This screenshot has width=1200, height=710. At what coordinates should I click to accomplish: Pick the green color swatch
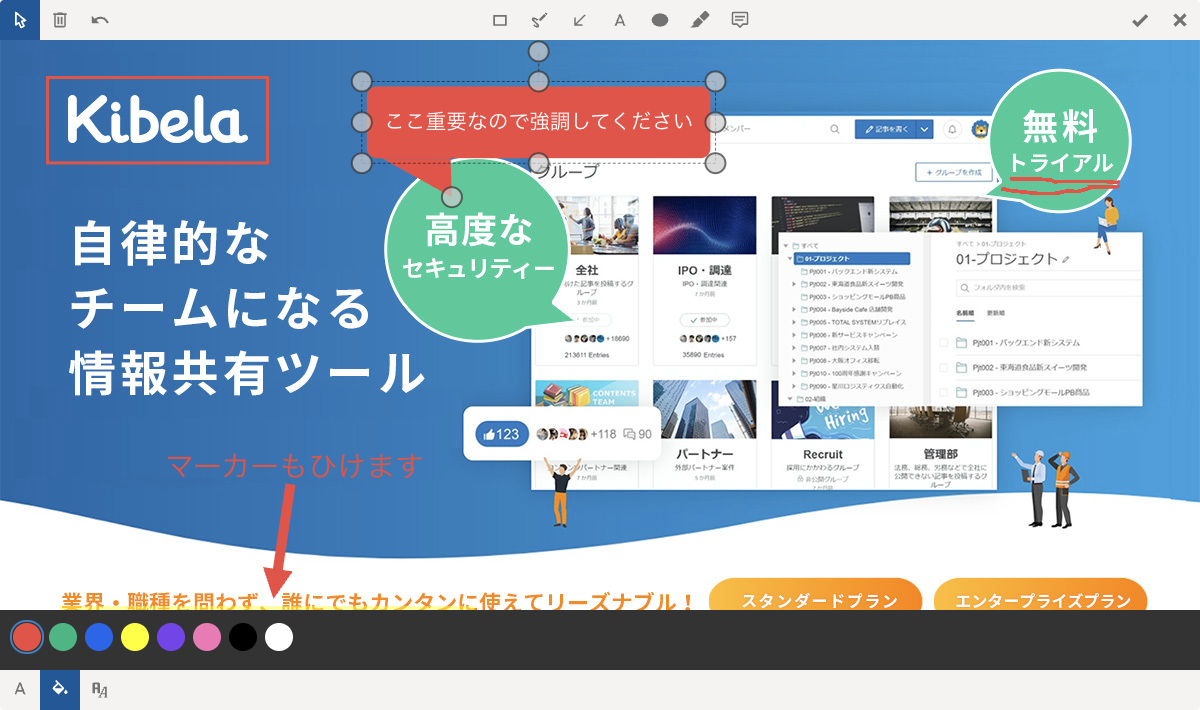tap(63, 637)
